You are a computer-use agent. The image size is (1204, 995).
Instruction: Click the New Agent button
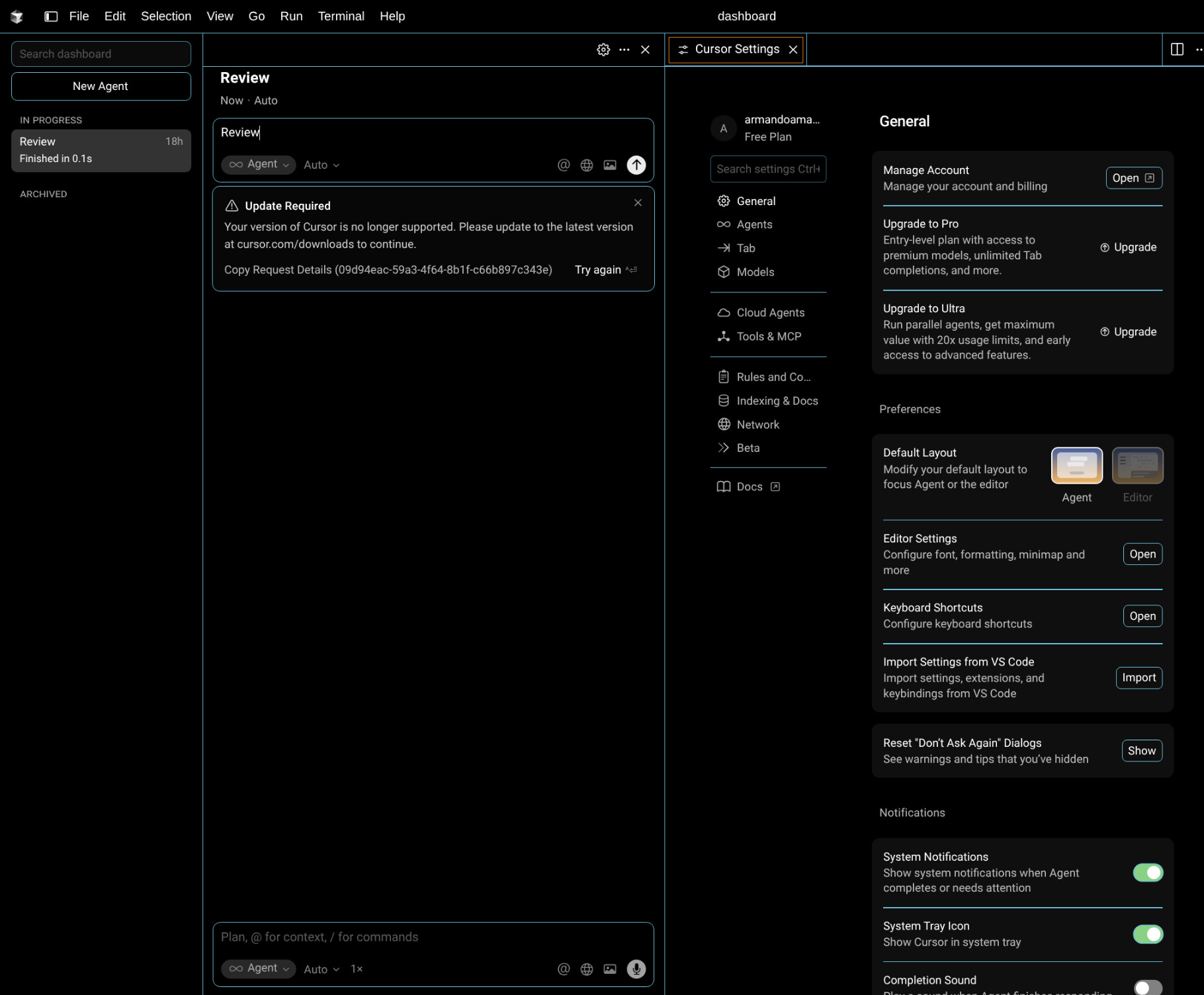(101, 87)
